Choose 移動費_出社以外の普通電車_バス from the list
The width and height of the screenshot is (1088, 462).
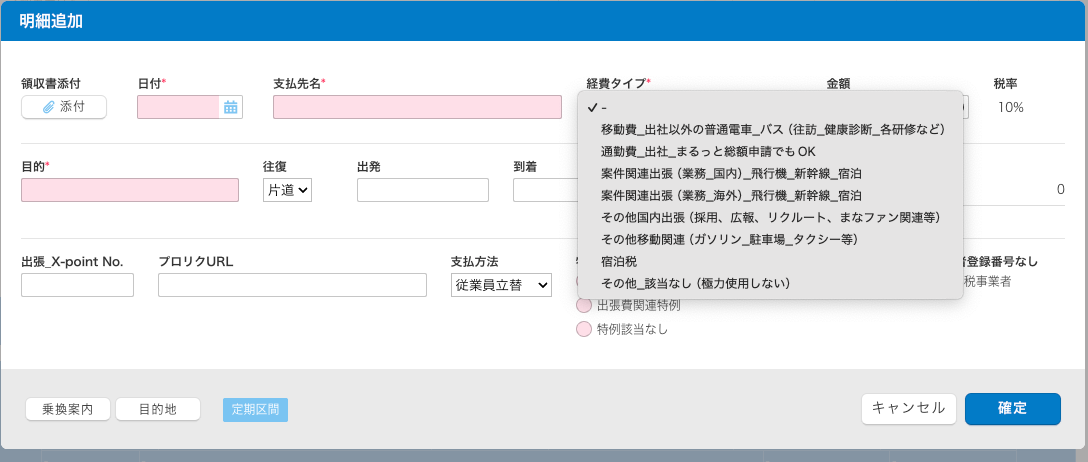click(771, 130)
